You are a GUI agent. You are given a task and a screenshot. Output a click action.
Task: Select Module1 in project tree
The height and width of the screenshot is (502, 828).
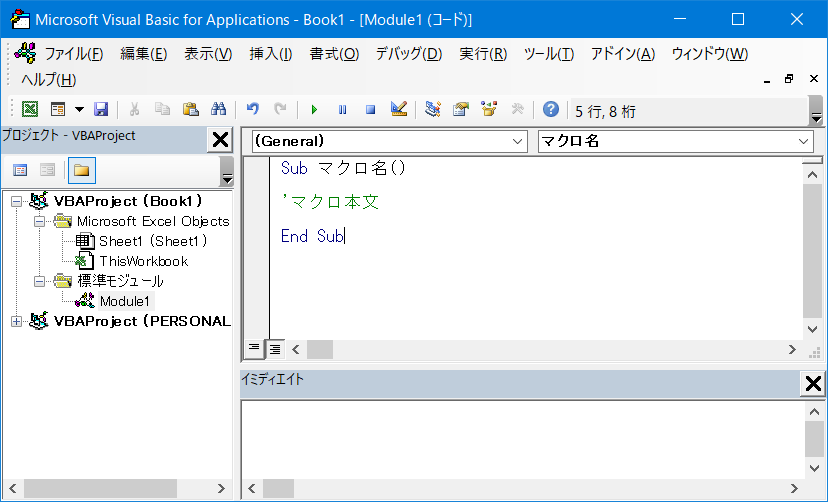tap(125, 301)
